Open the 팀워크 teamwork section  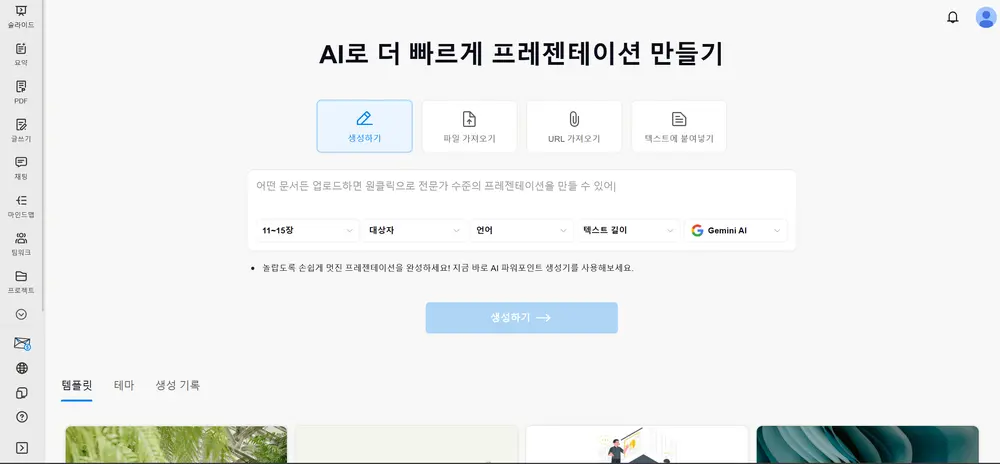pyautogui.click(x=21, y=243)
